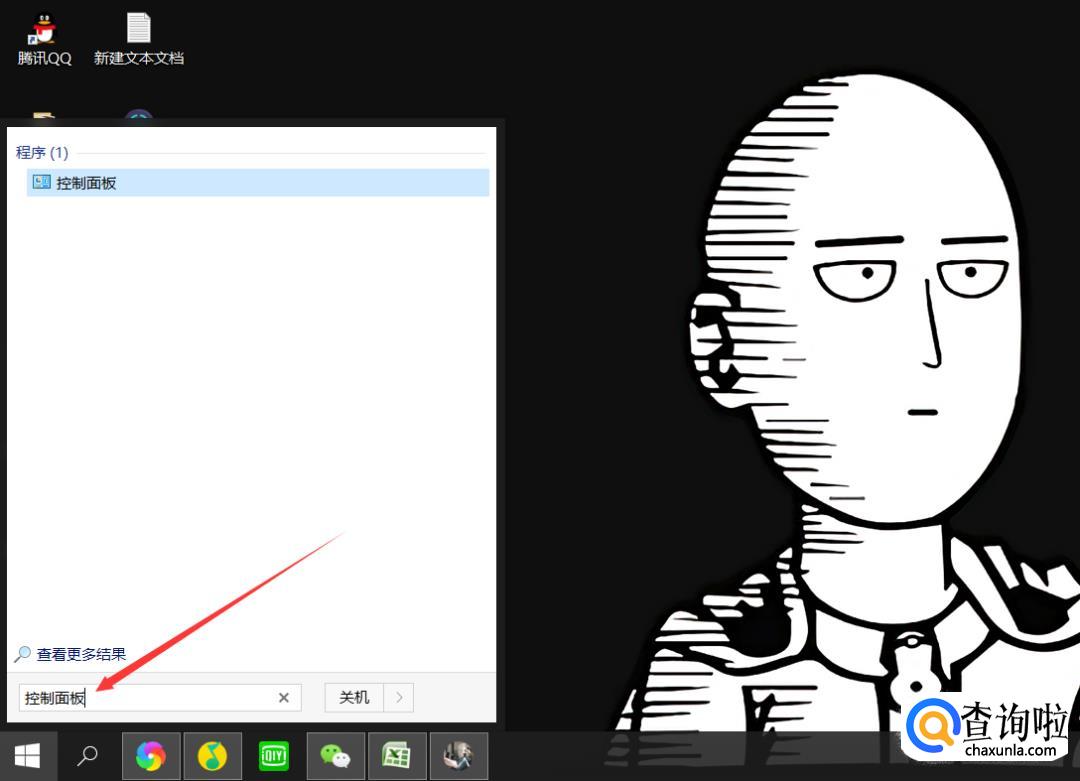Open the iQIYI app in taskbar
Viewport: 1080px width, 781px height.
click(x=273, y=756)
